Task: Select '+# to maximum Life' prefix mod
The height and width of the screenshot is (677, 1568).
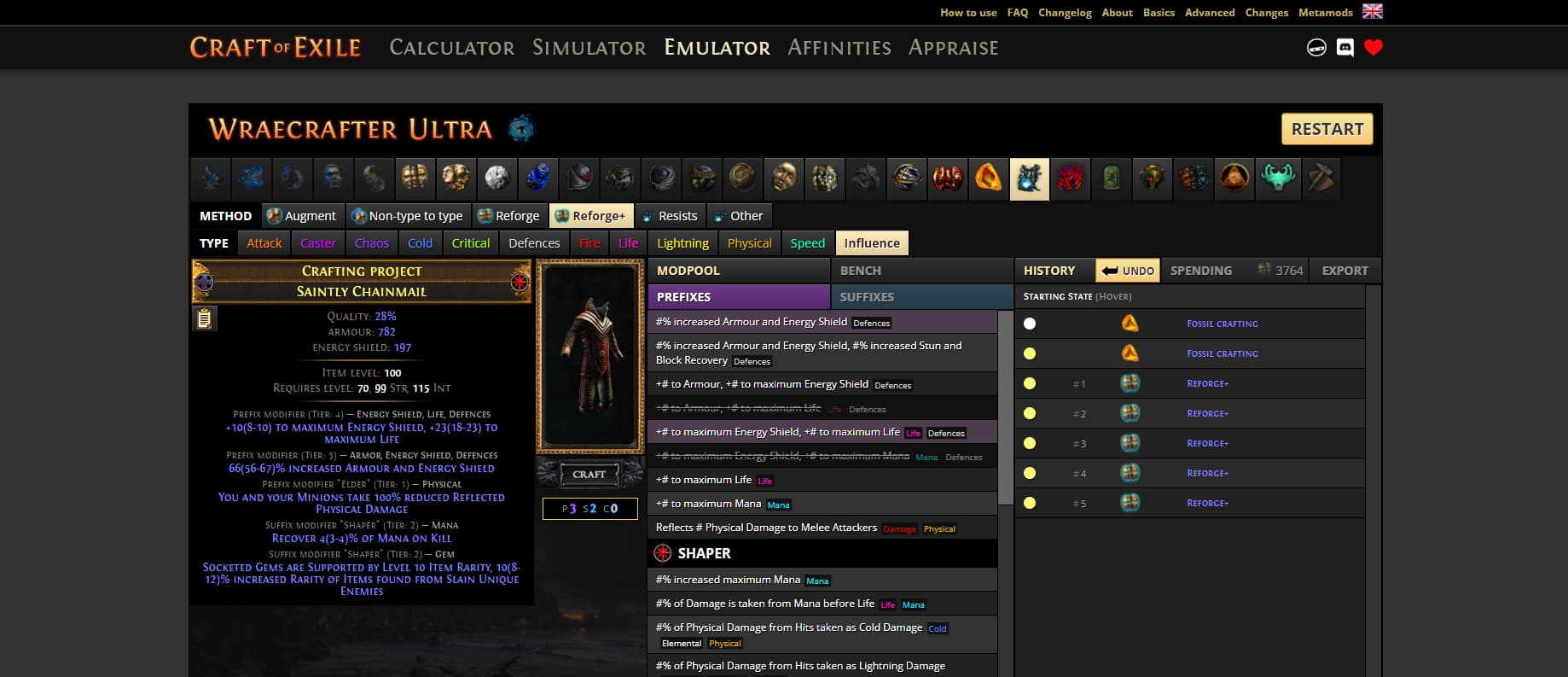Action: click(822, 480)
